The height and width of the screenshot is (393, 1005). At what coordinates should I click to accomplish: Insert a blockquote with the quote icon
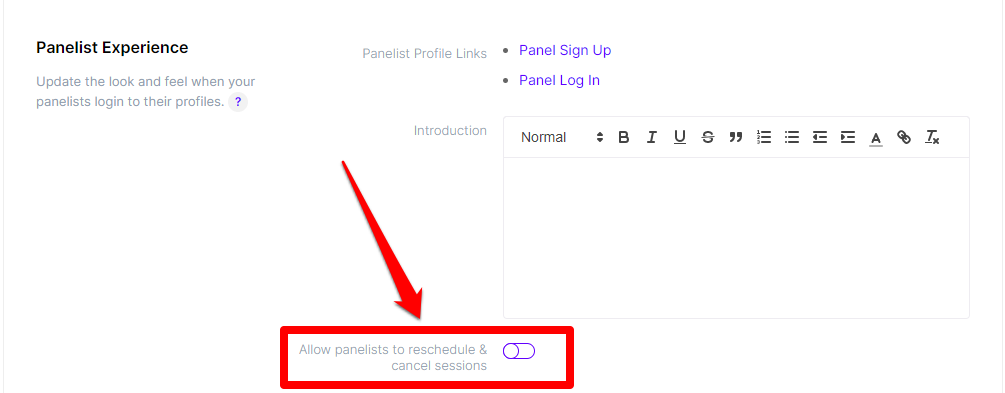[736, 137]
